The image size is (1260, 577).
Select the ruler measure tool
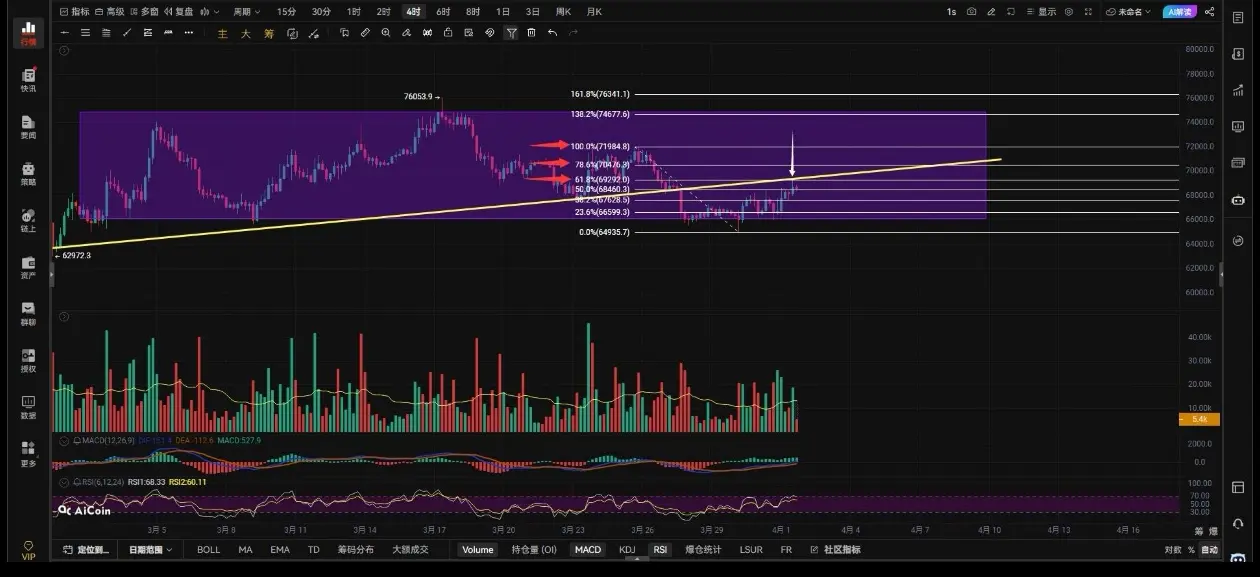pos(365,33)
